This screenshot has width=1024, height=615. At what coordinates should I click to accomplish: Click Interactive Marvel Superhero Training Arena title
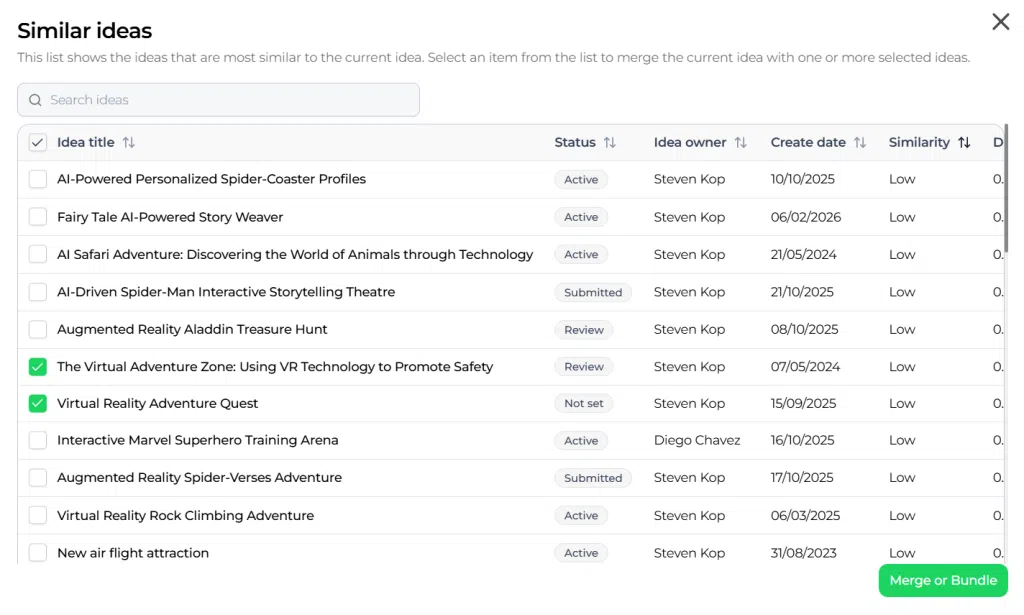point(198,440)
